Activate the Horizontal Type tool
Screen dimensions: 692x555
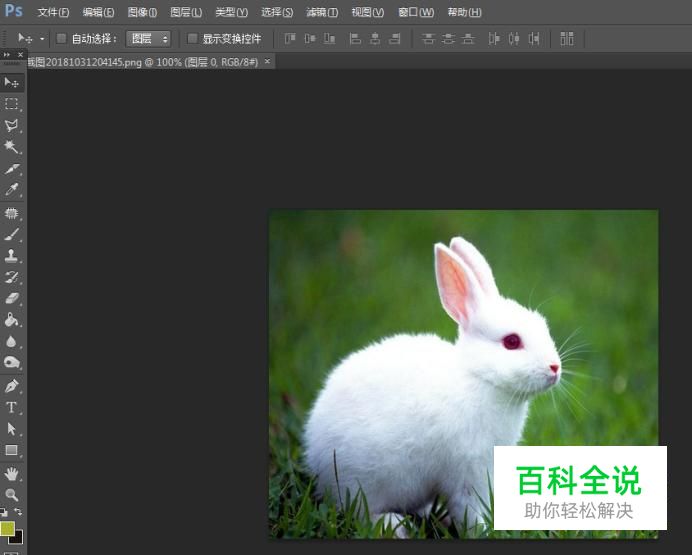pos(12,408)
